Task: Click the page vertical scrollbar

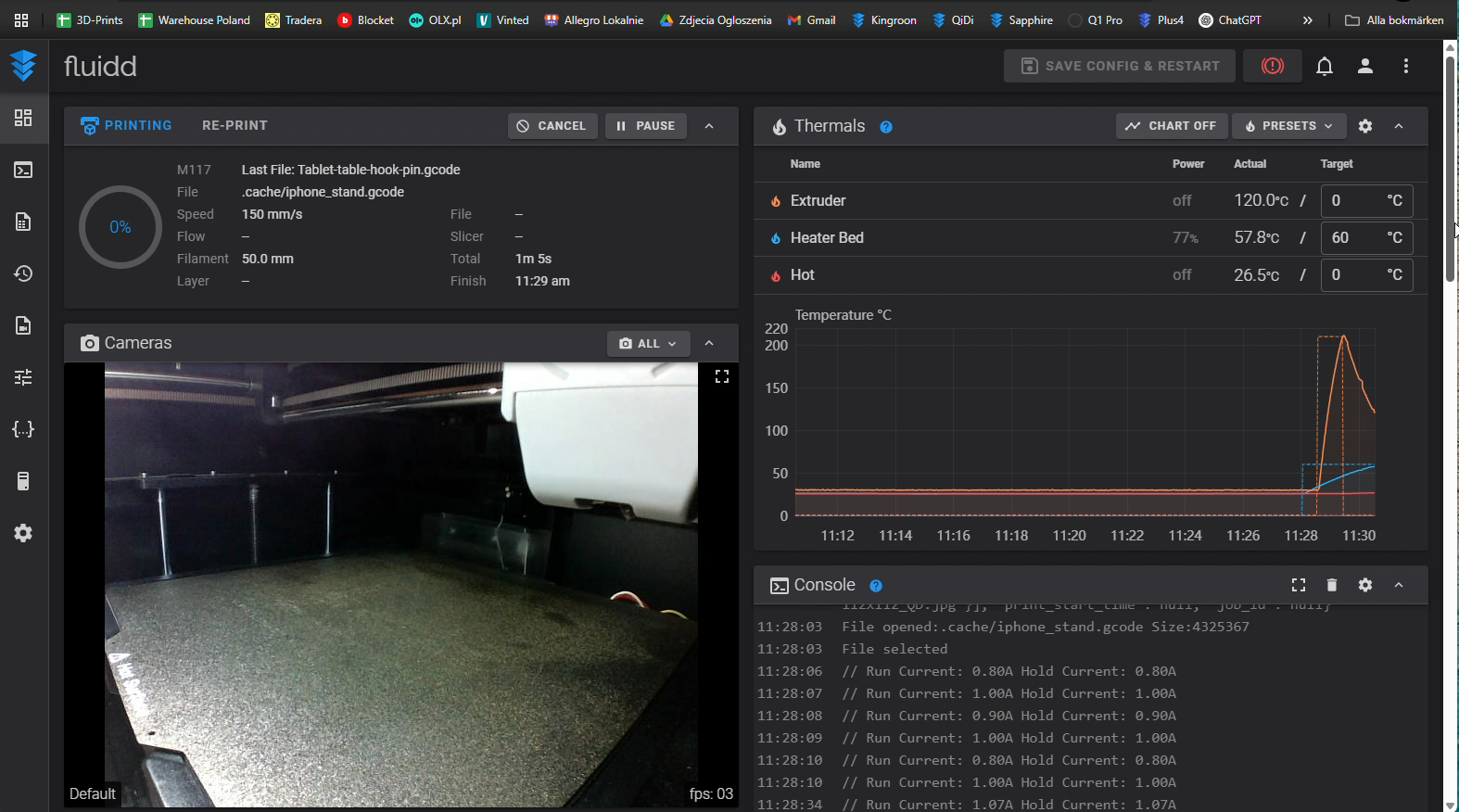Action: pyautogui.click(x=1451, y=169)
